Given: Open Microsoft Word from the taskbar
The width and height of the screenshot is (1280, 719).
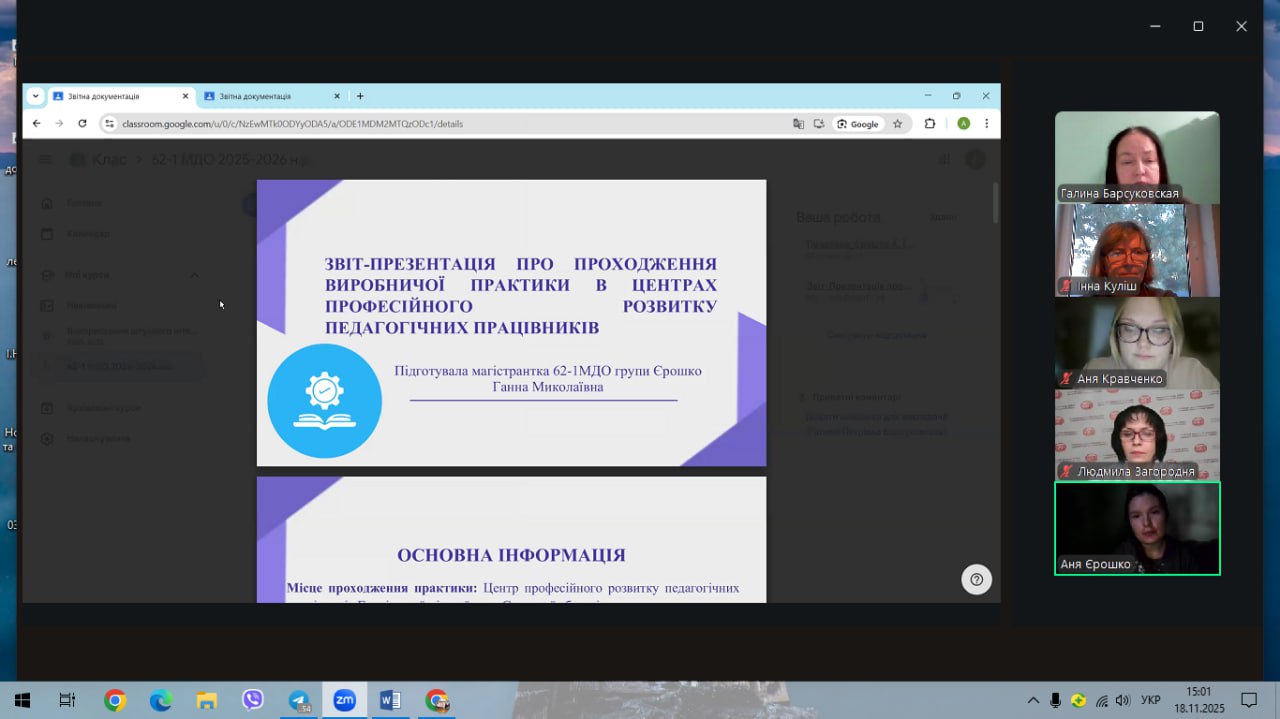Looking at the screenshot, I should point(390,700).
